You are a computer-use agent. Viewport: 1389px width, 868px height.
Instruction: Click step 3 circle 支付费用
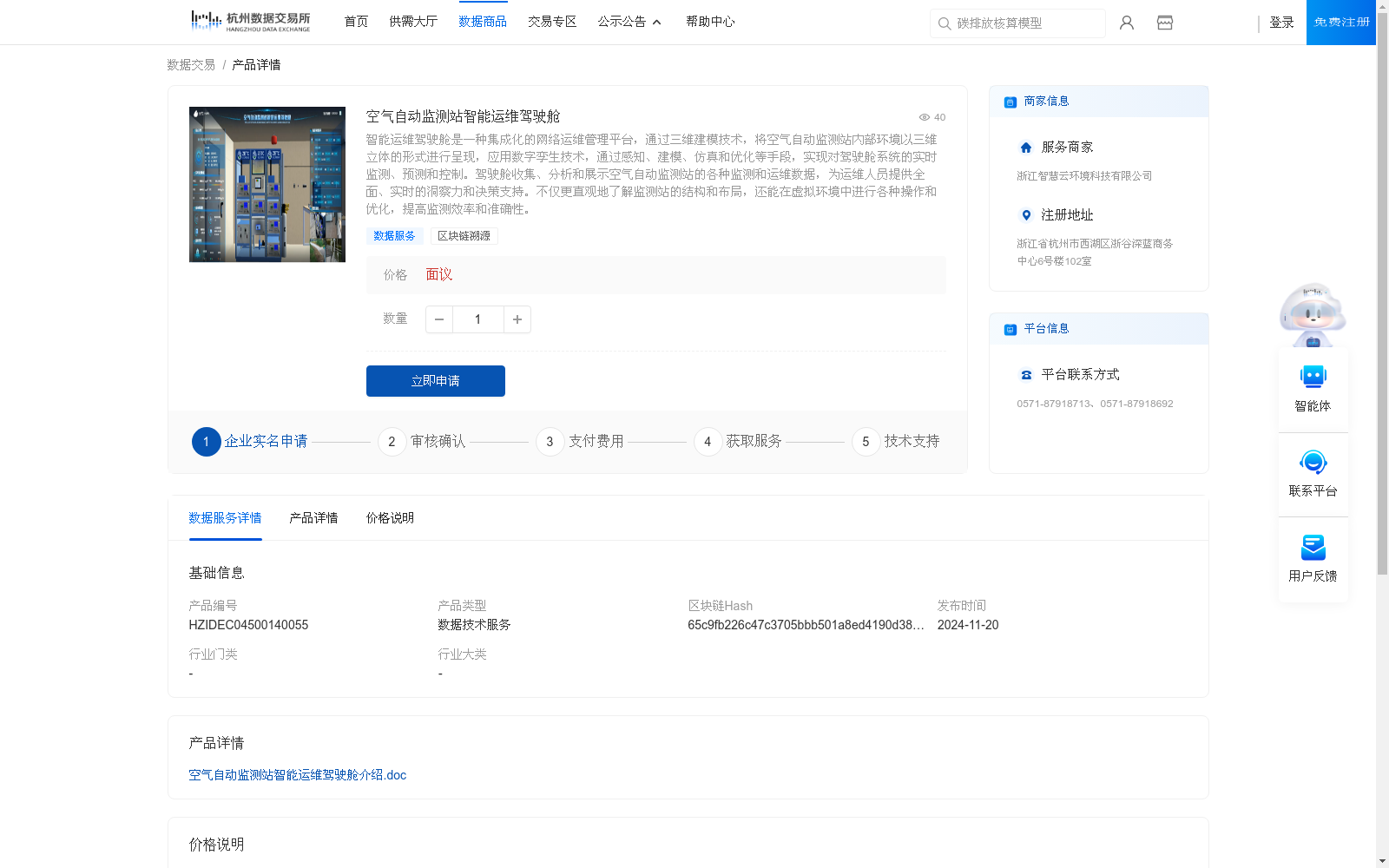[x=550, y=442]
